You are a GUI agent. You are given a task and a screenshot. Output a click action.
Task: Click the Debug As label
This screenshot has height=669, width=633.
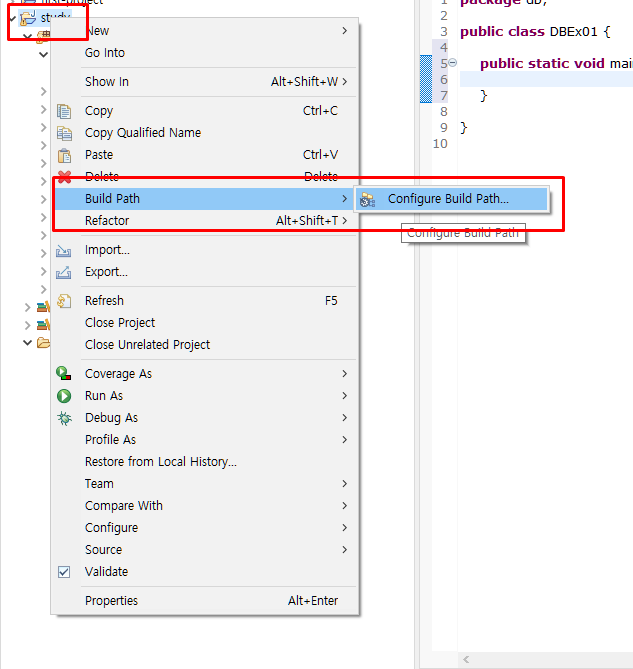click(111, 418)
